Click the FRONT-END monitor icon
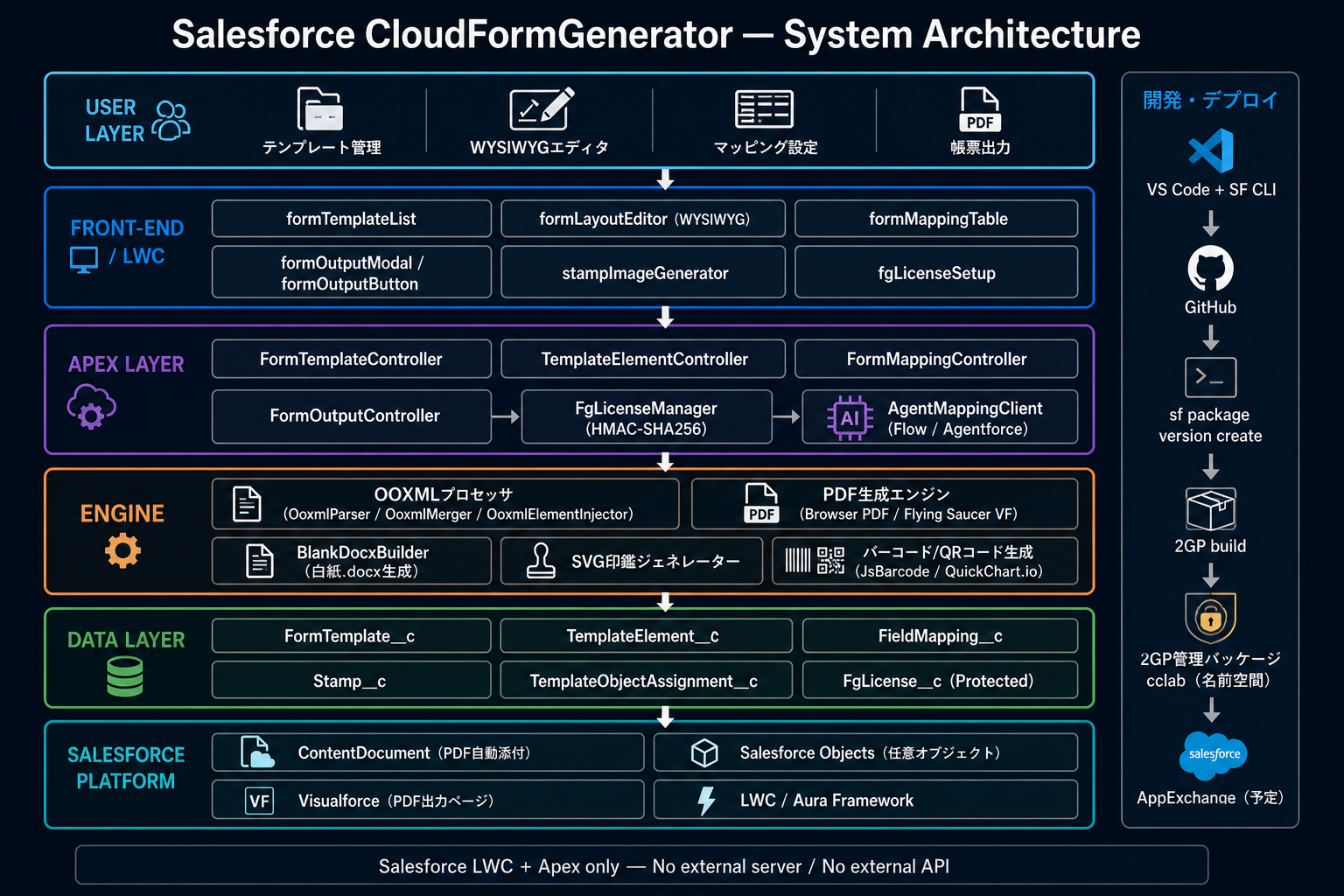This screenshot has width=1344, height=896. [x=84, y=259]
